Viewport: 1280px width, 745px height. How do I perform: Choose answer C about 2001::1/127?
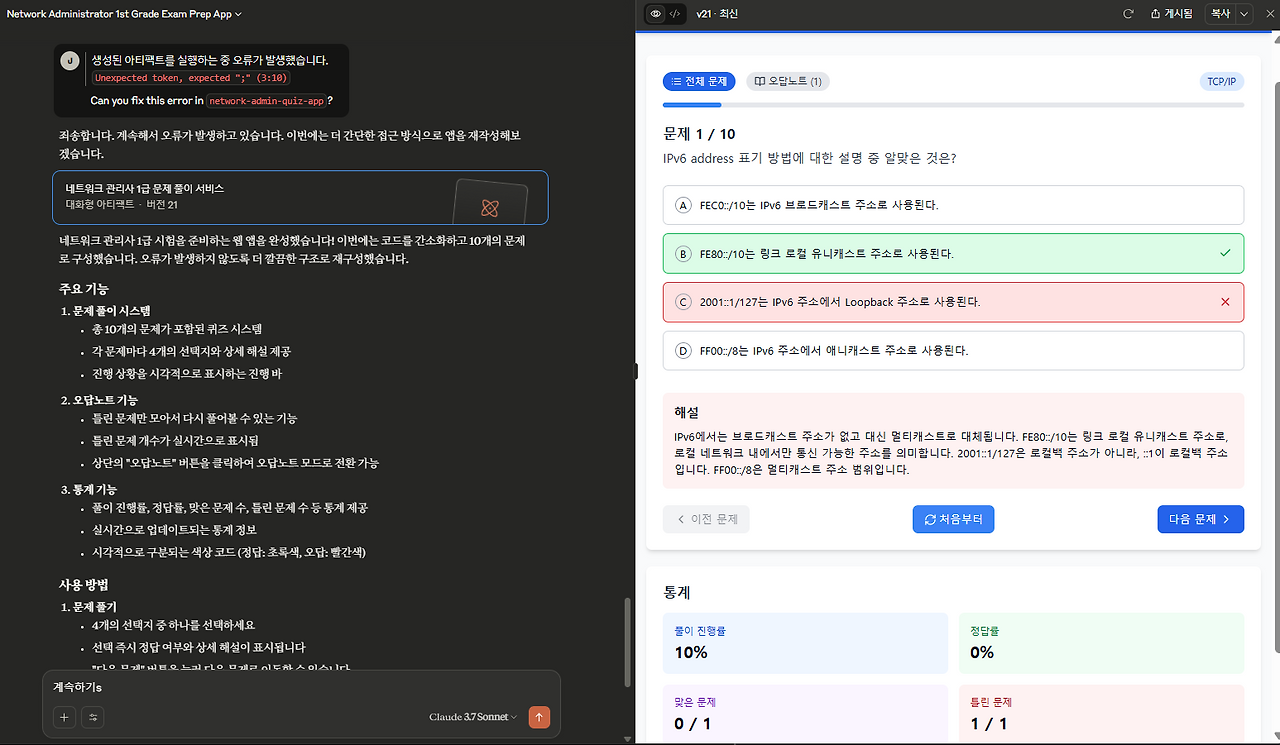(x=953, y=302)
